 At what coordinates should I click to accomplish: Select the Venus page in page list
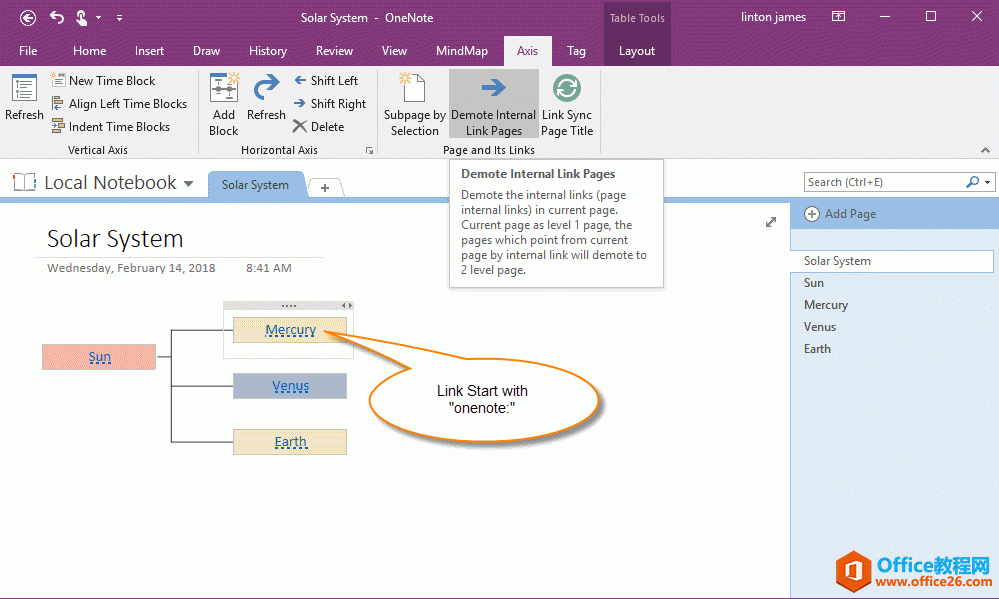pos(820,327)
